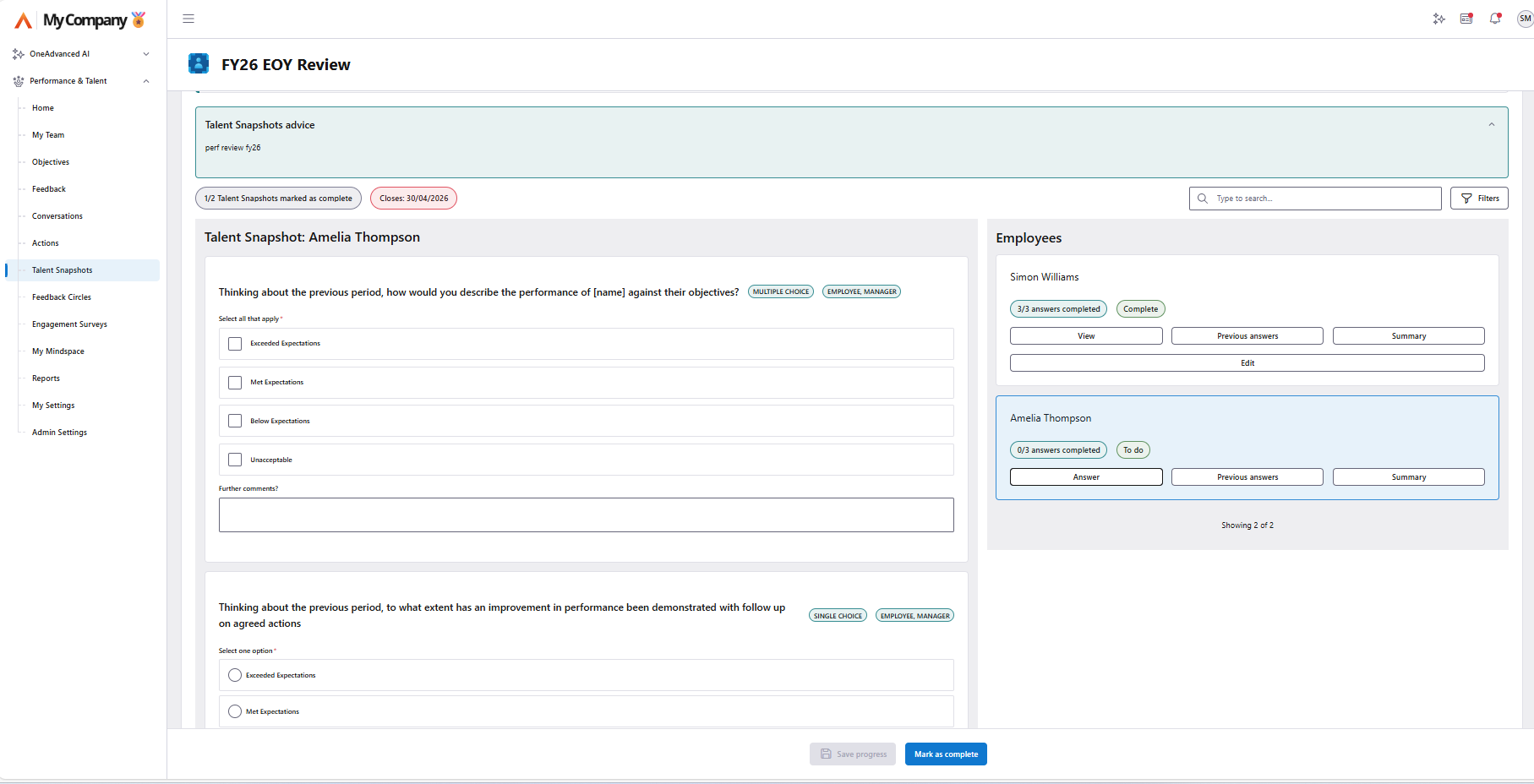Go to Home in the sidebar
1534x784 pixels.
(x=43, y=108)
